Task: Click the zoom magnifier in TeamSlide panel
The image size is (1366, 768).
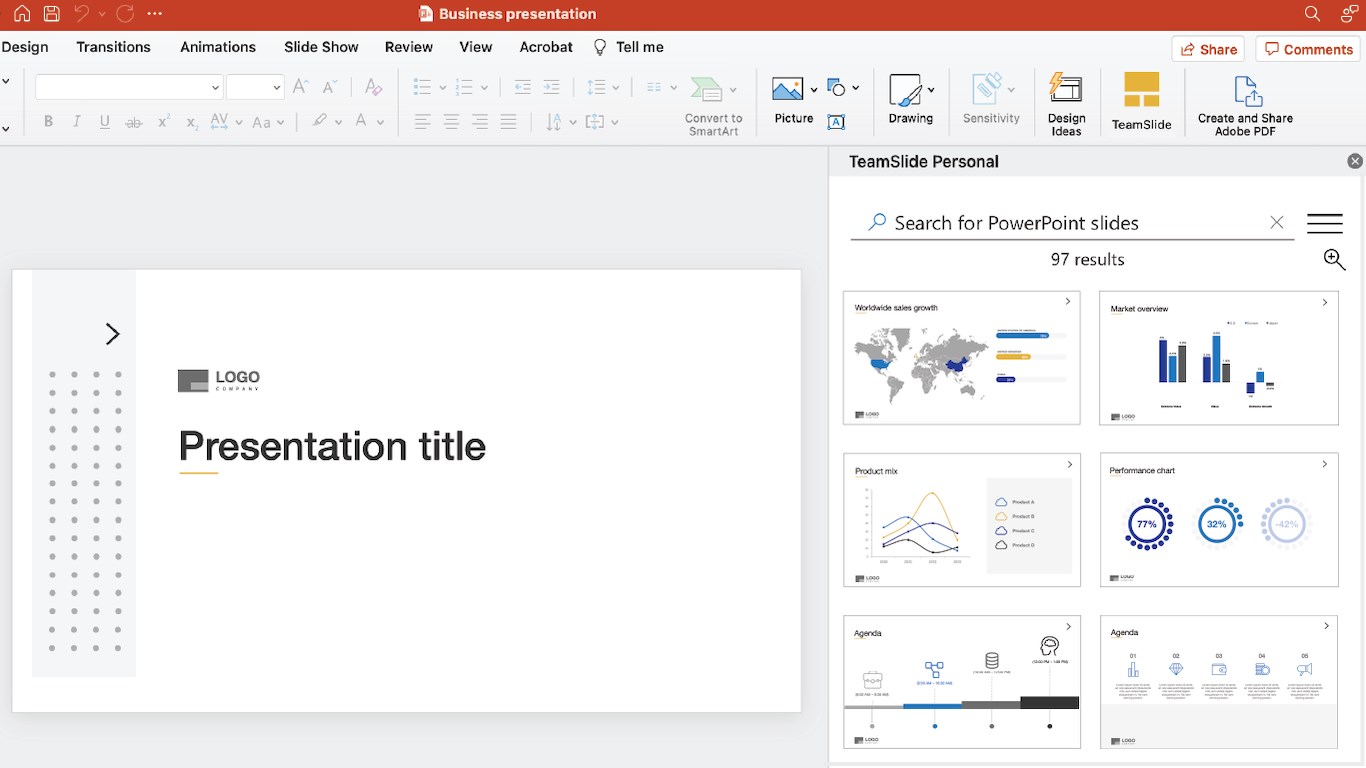Action: (1334, 259)
